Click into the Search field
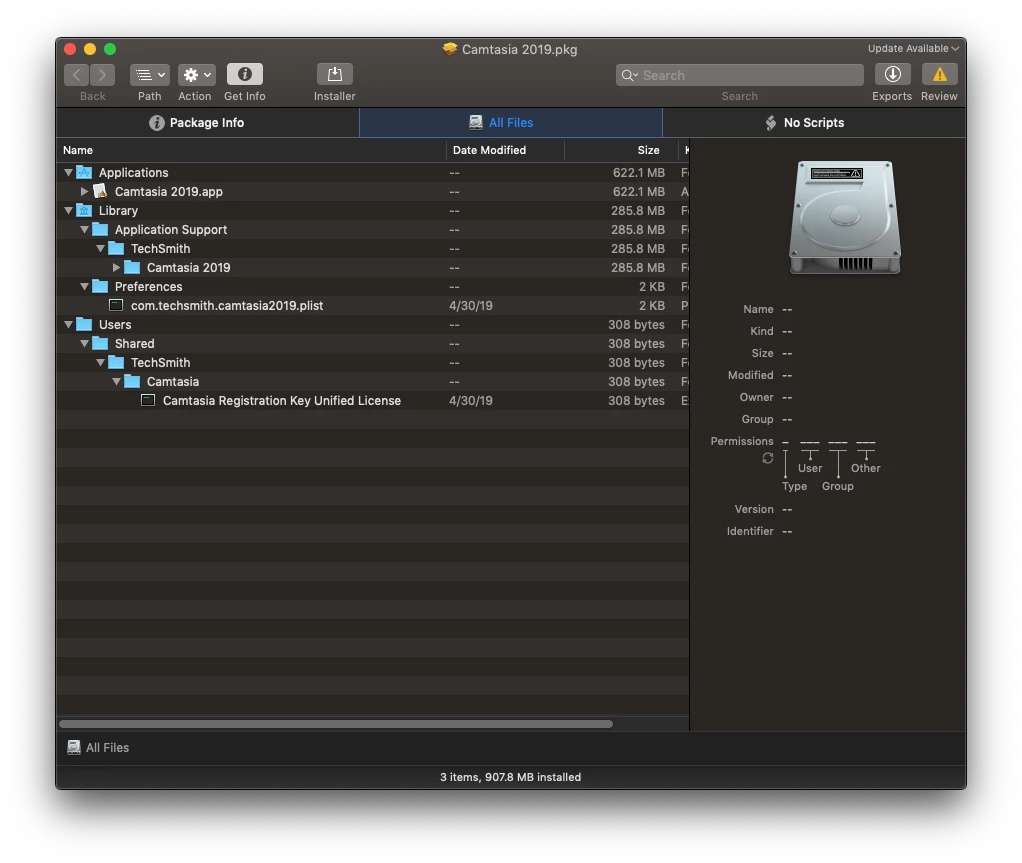The width and height of the screenshot is (1022, 863). click(739, 75)
